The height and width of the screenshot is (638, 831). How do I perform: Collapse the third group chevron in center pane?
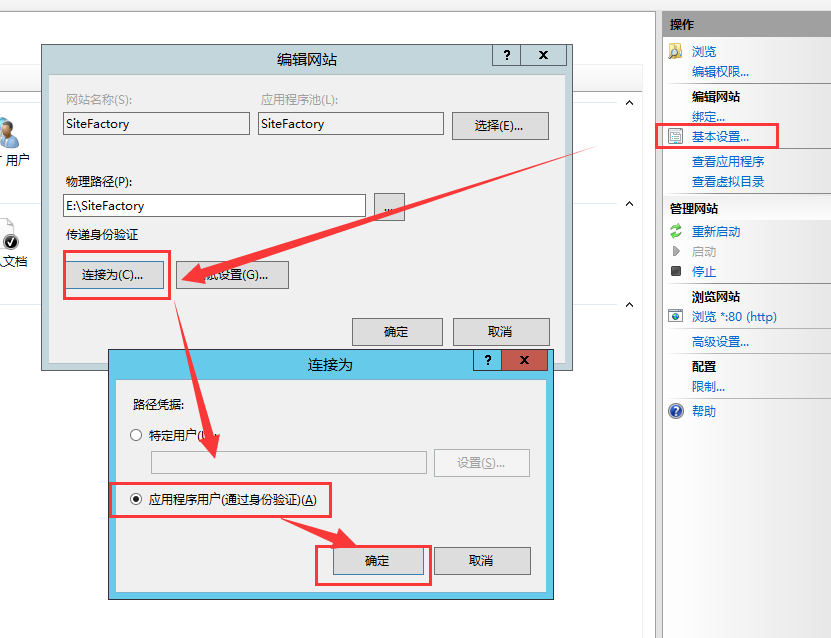pos(630,305)
